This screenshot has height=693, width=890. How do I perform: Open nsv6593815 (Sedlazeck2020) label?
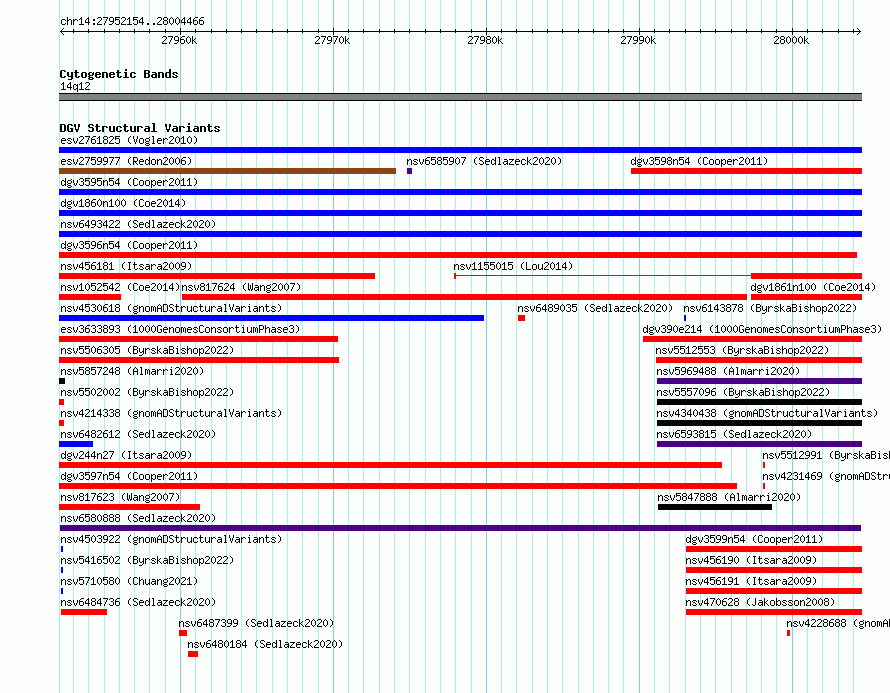(x=734, y=434)
